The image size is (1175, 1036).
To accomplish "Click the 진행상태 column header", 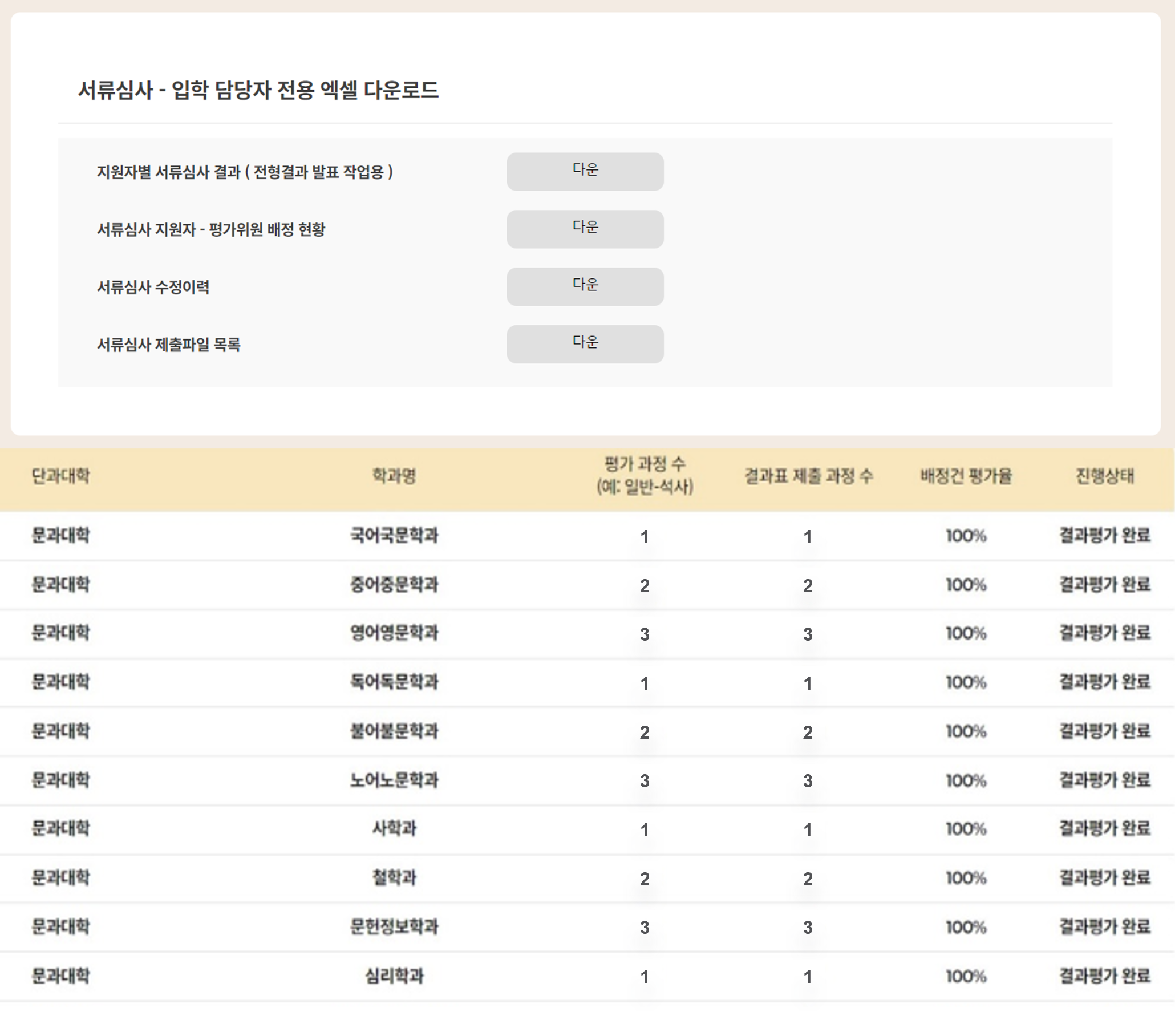I will tap(1104, 476).
